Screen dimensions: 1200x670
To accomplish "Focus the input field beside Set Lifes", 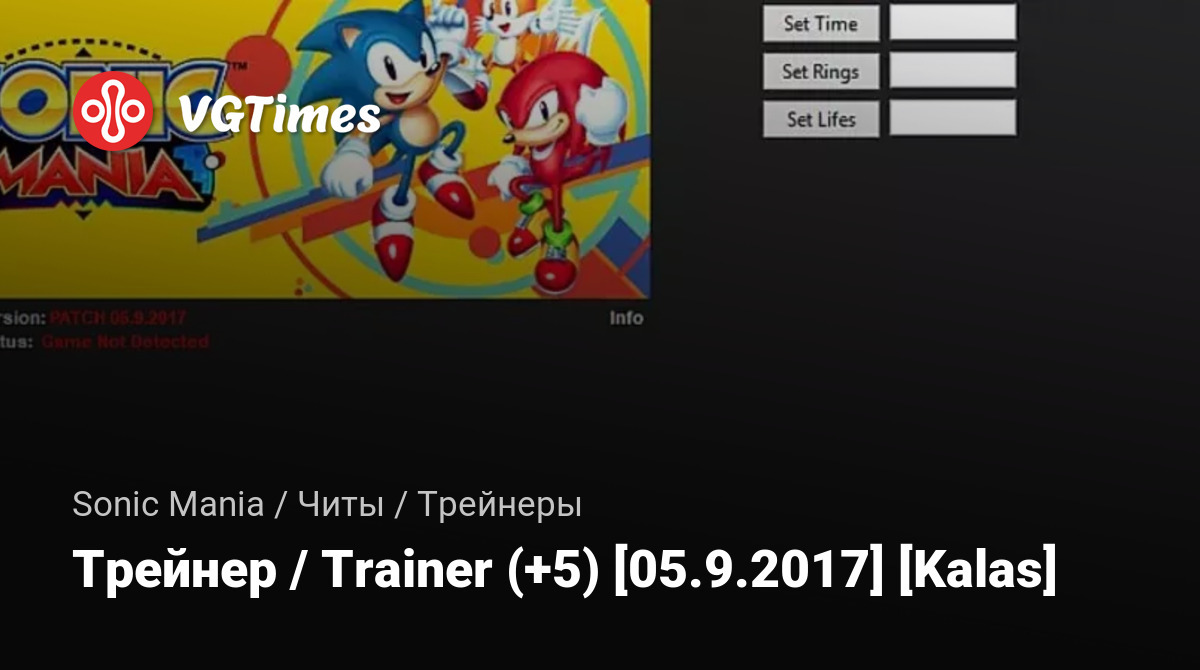I will click(953, 117).
